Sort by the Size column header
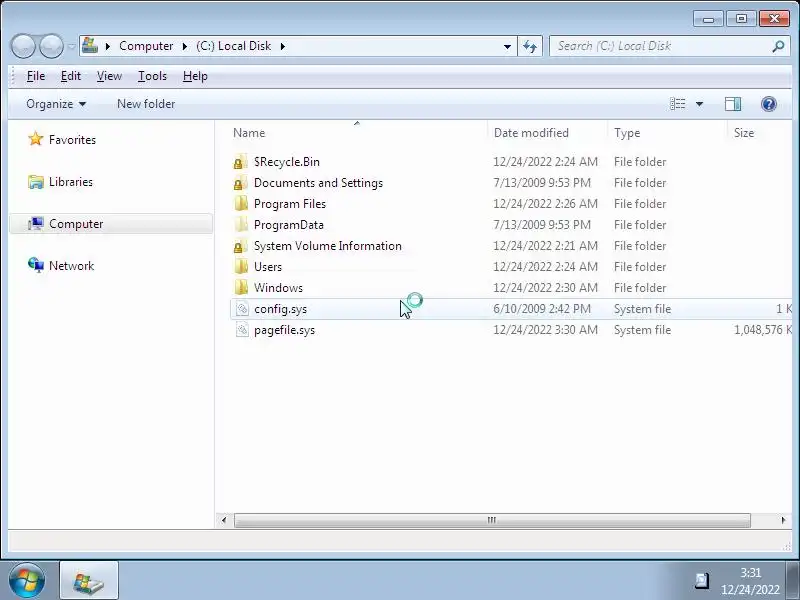This screenshot has height=600, width=800. point(744,133)
